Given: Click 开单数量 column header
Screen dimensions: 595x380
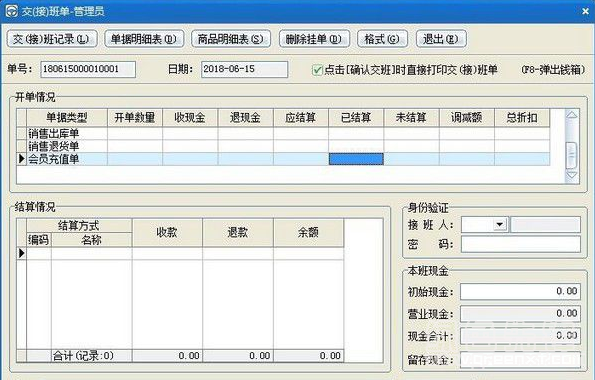Looking at the screenshot, I should click(135, 118).
